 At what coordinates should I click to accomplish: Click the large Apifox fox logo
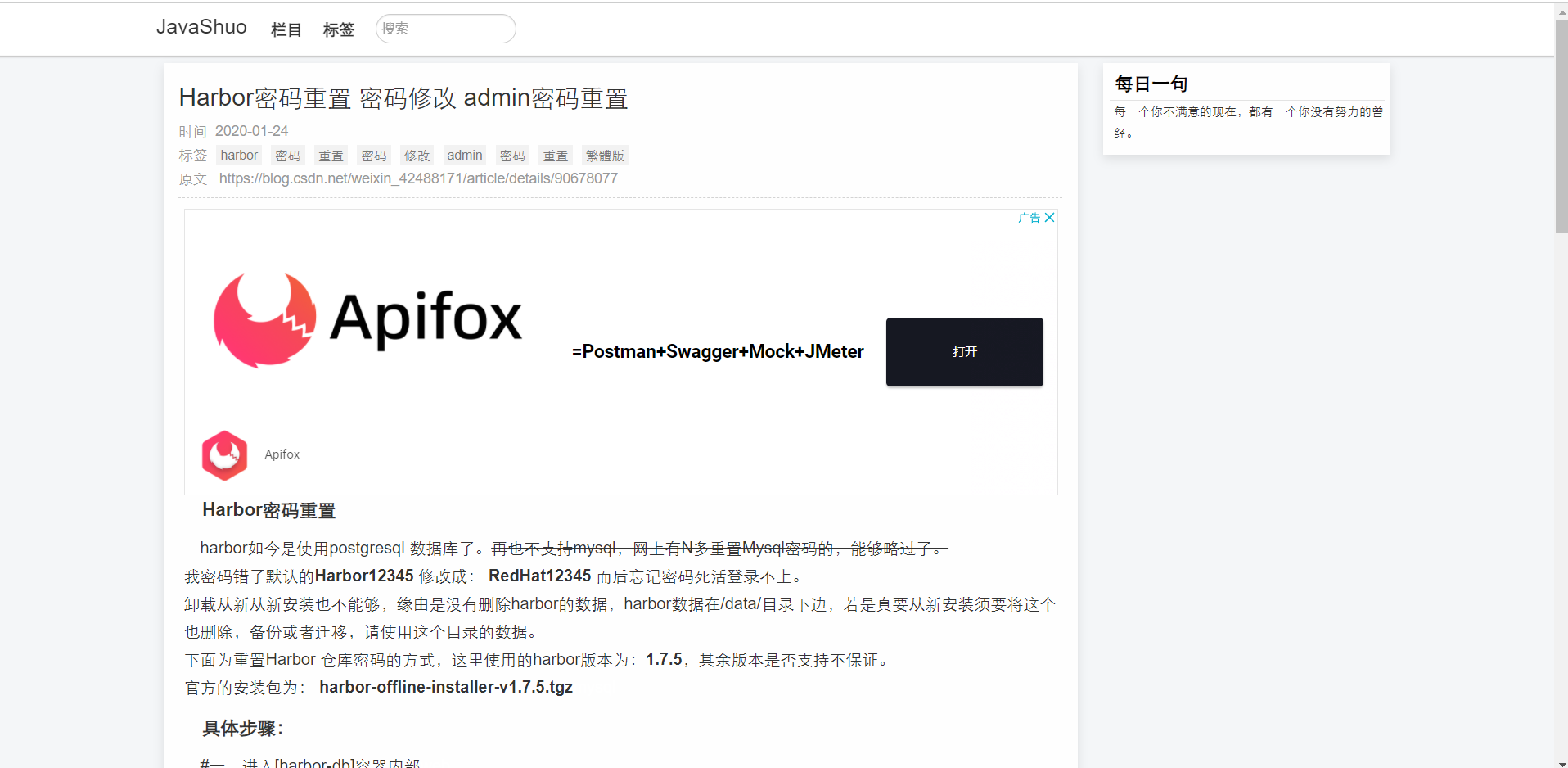pos(264,319)
